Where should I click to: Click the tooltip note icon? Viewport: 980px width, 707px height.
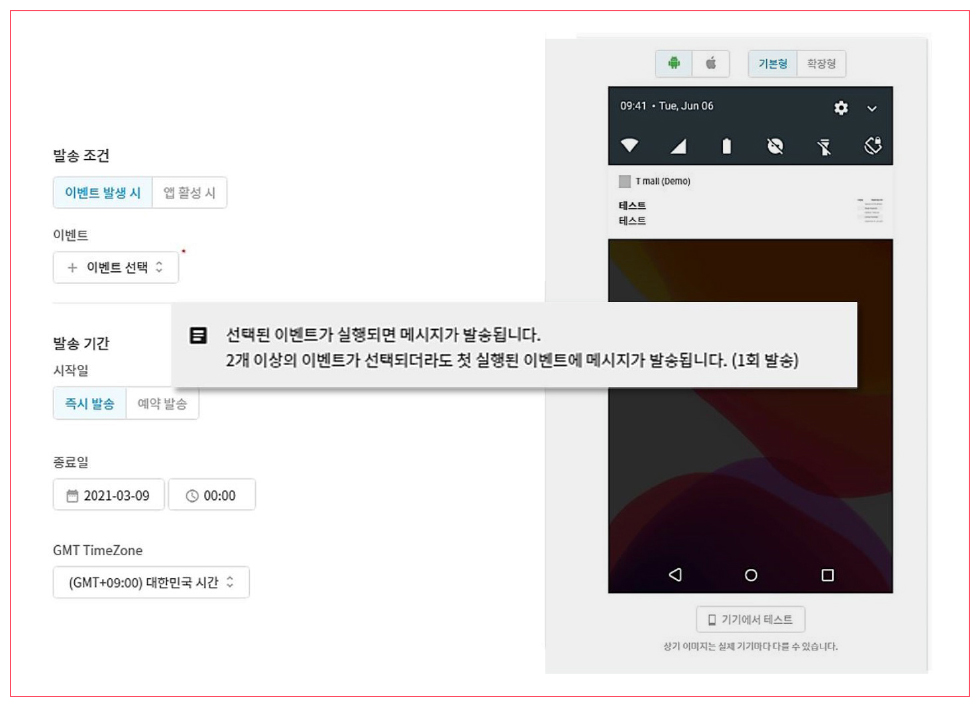198,336
